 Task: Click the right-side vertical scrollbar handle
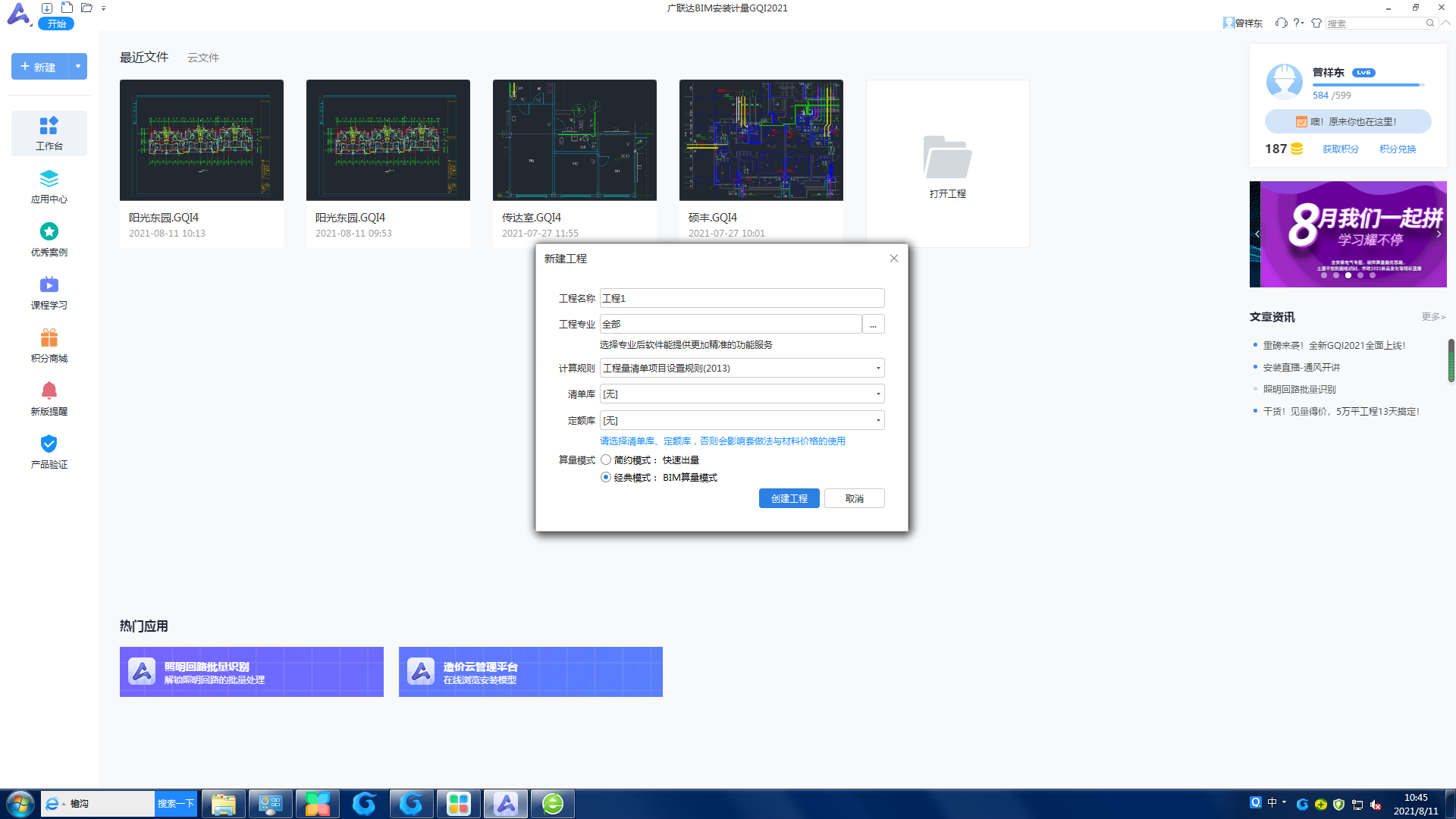pyautogui.click(x=1451, y=360)
